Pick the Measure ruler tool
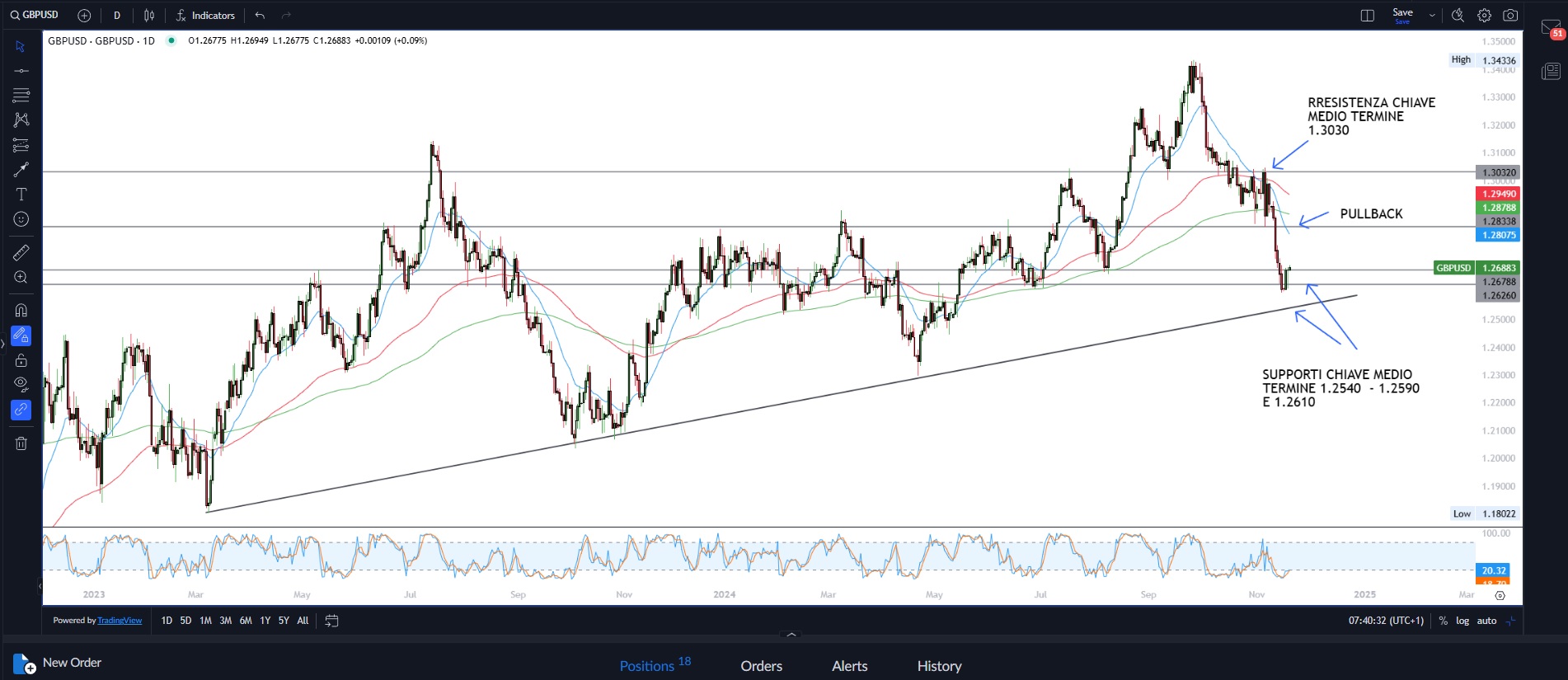 click(21, 252)
